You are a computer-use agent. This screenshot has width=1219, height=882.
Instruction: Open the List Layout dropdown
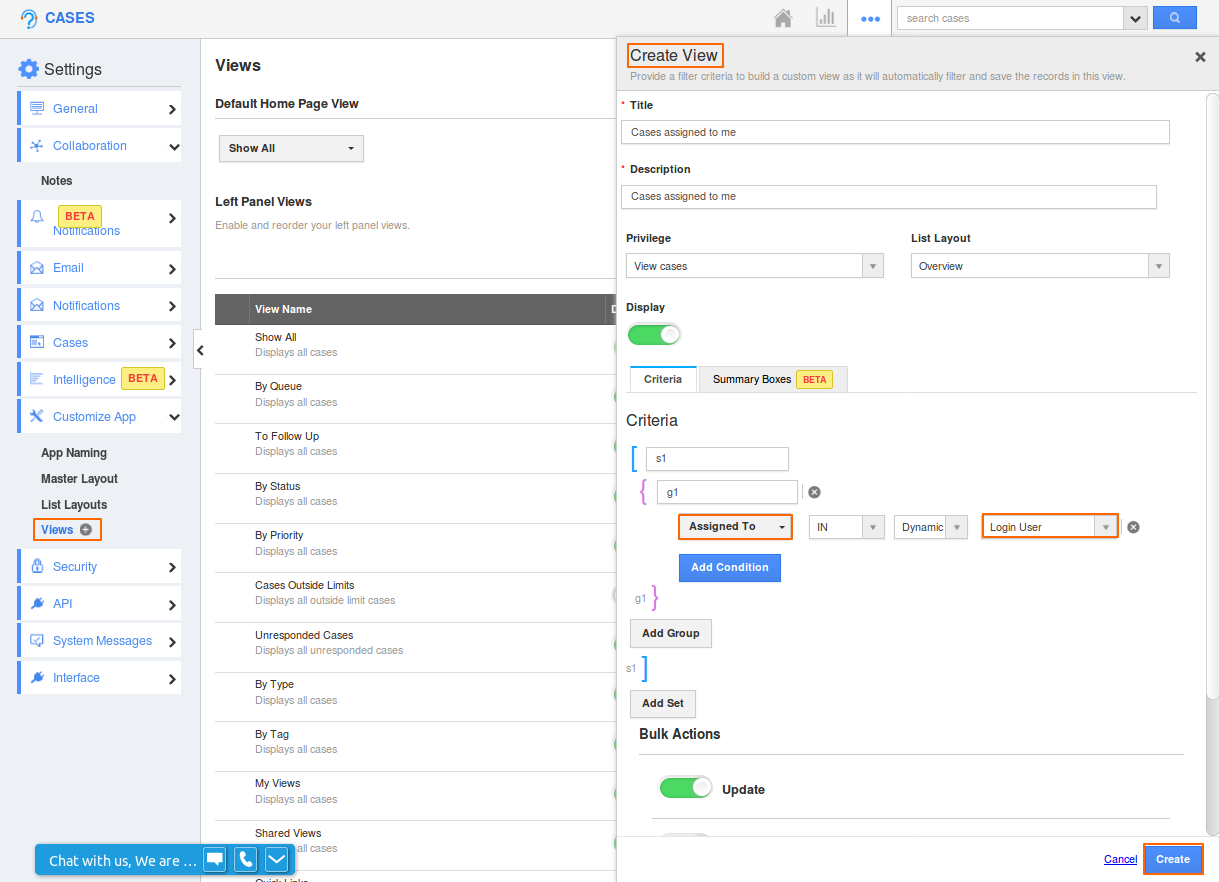pyautogui.click(x=1157, y=265)
